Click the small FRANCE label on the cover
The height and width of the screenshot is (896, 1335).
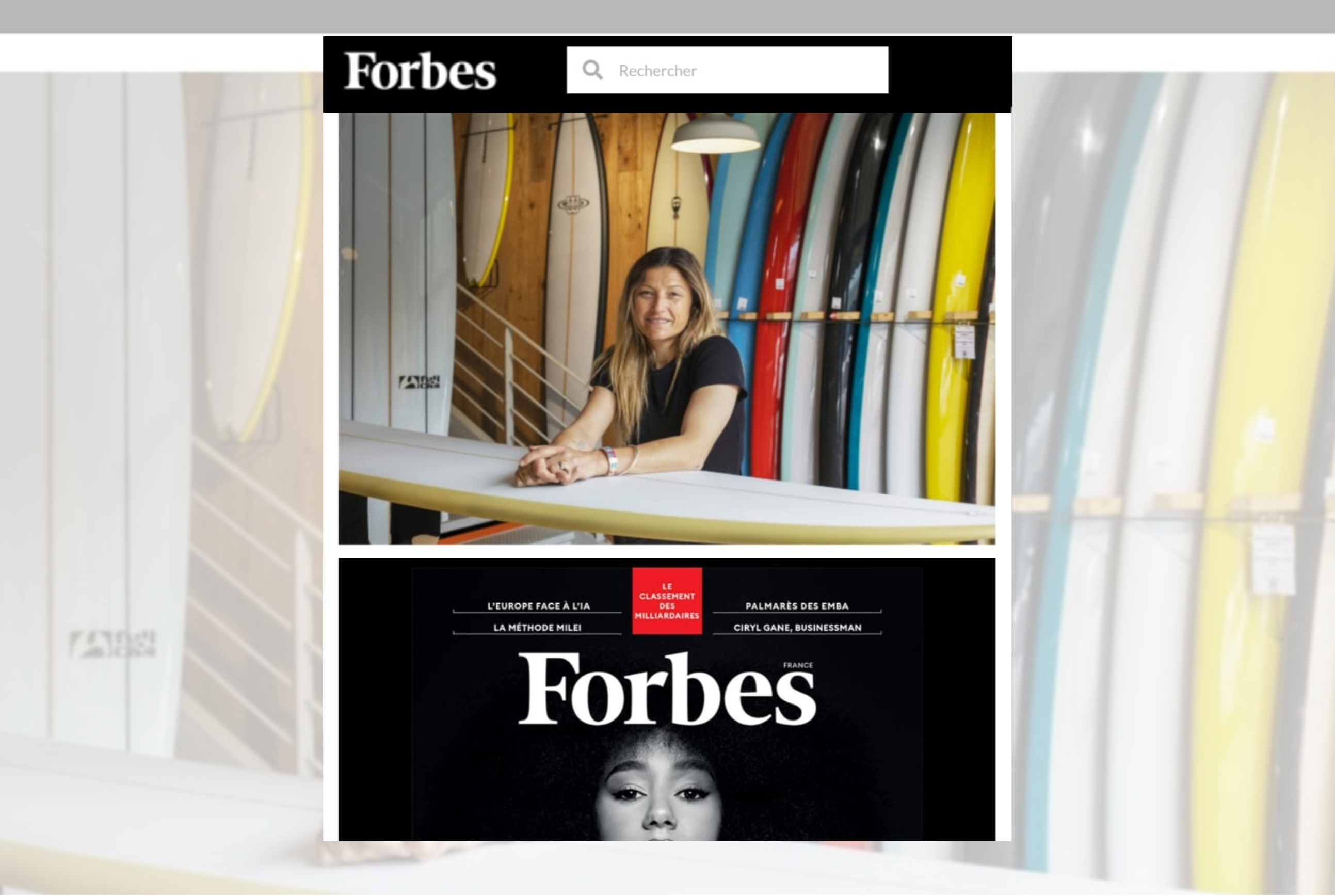(797, 665)
